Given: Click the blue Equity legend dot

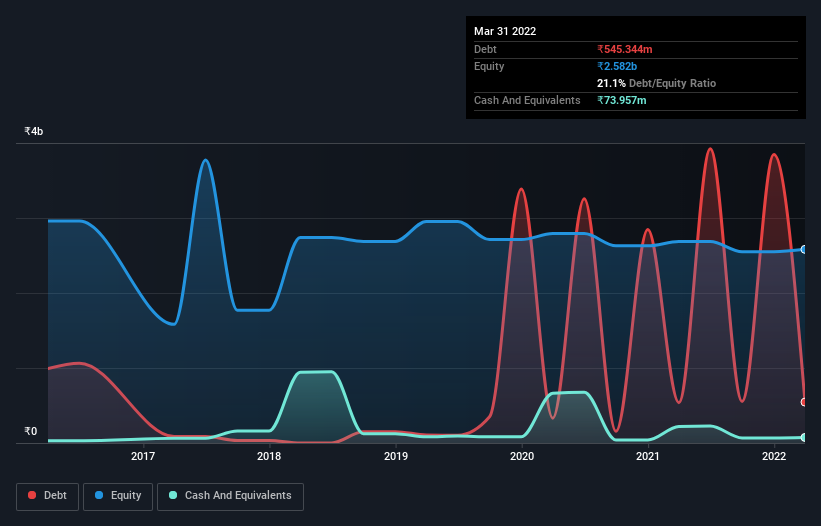Looking at the screenshot, I should pos(99,495).
